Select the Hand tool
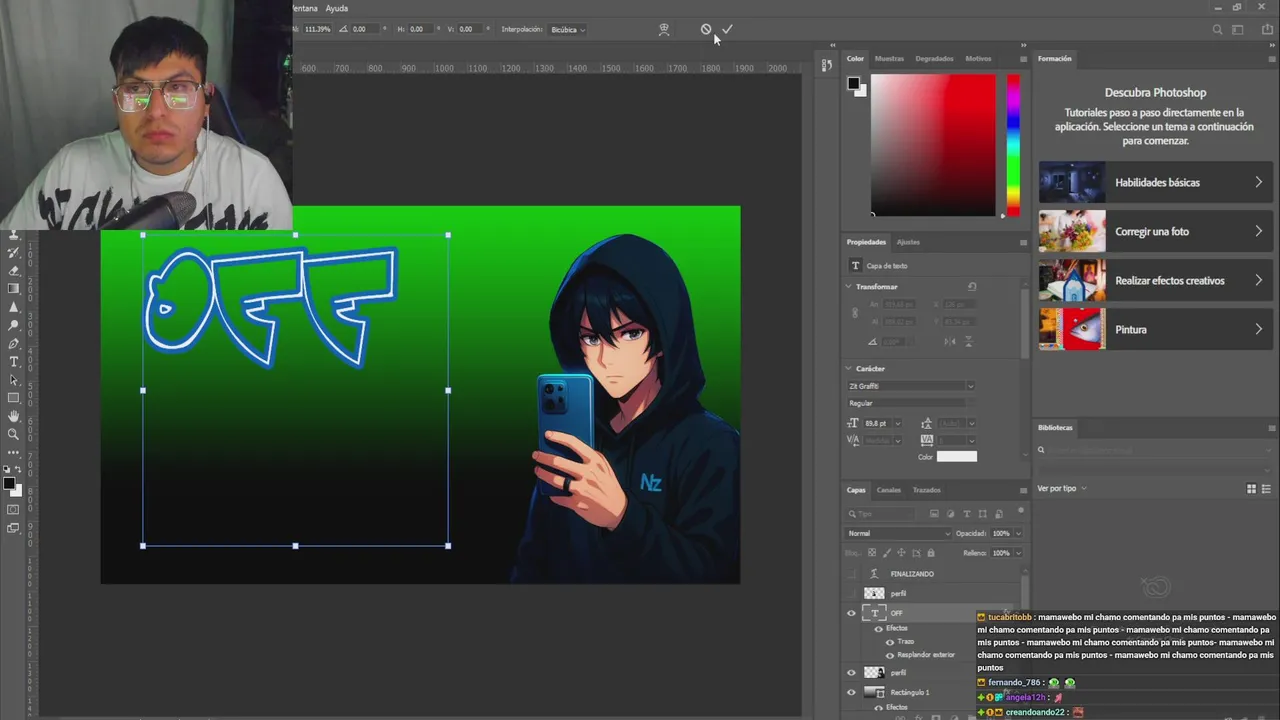The image size is (1280, 720). (x=13, y=416)
